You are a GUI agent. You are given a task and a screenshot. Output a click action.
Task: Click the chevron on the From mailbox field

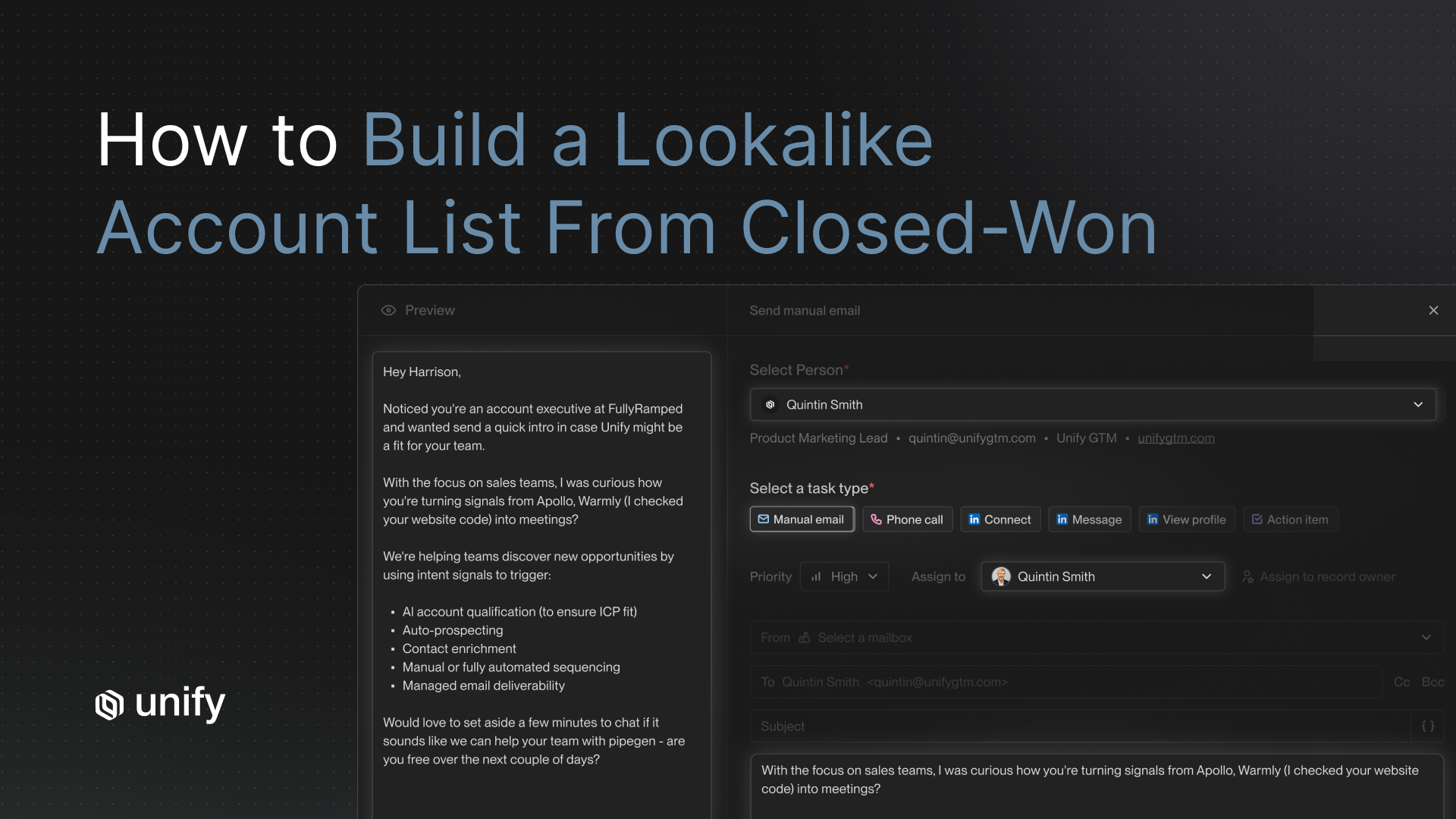pos(1426,638)
